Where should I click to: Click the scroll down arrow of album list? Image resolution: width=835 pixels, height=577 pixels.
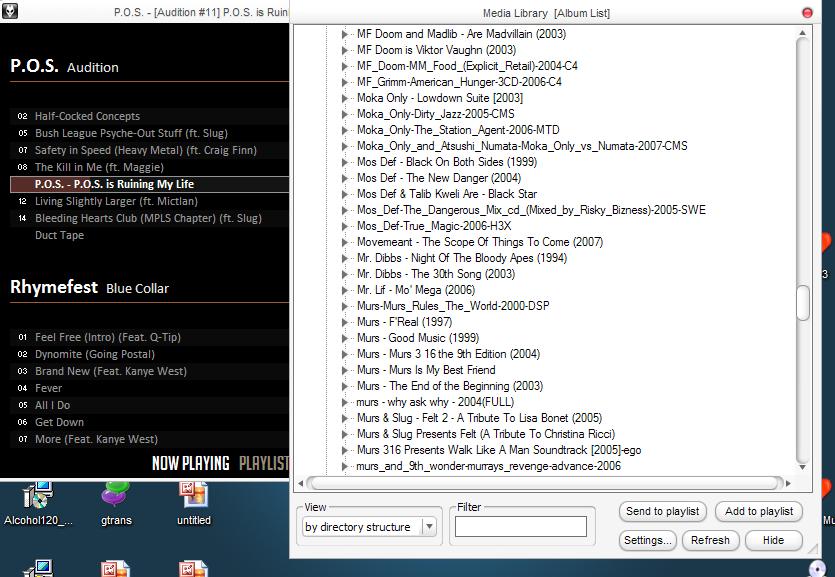(803, 467)
